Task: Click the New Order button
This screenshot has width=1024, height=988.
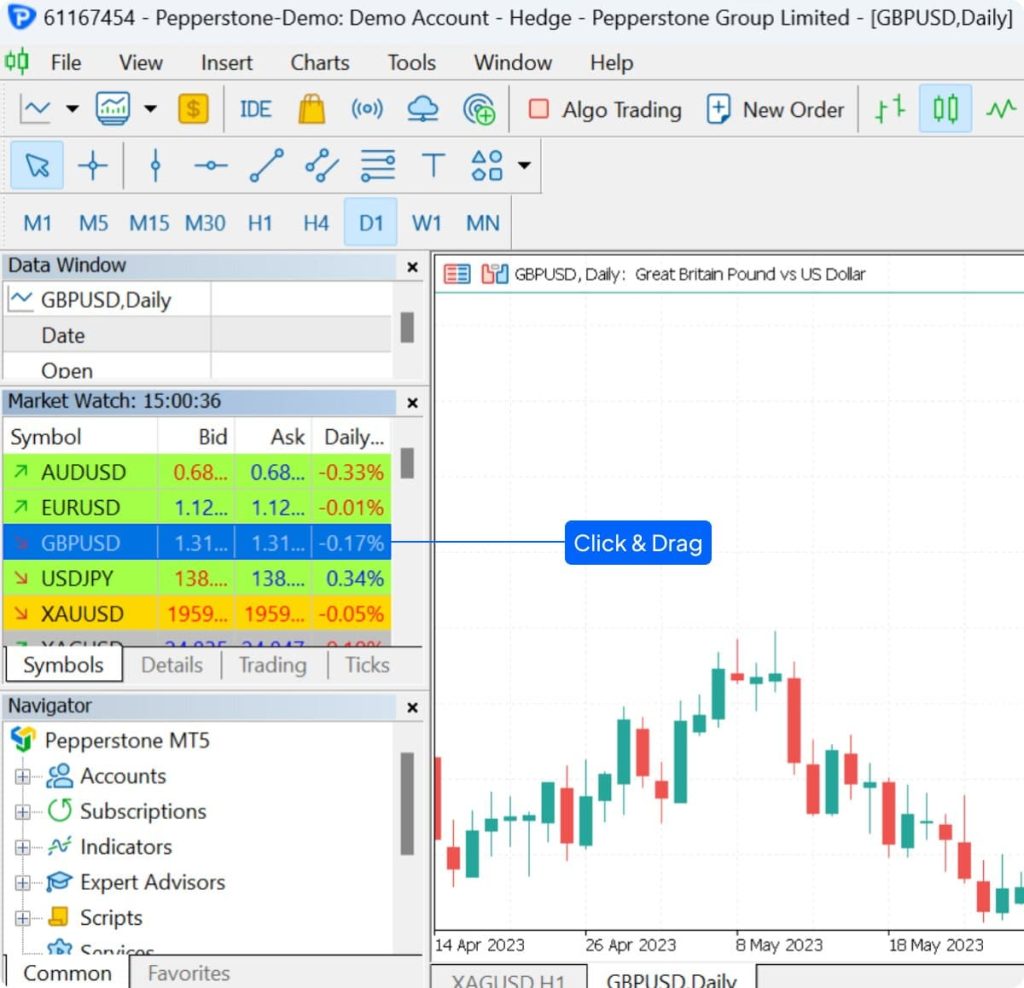Action: [x=775, y=109]
